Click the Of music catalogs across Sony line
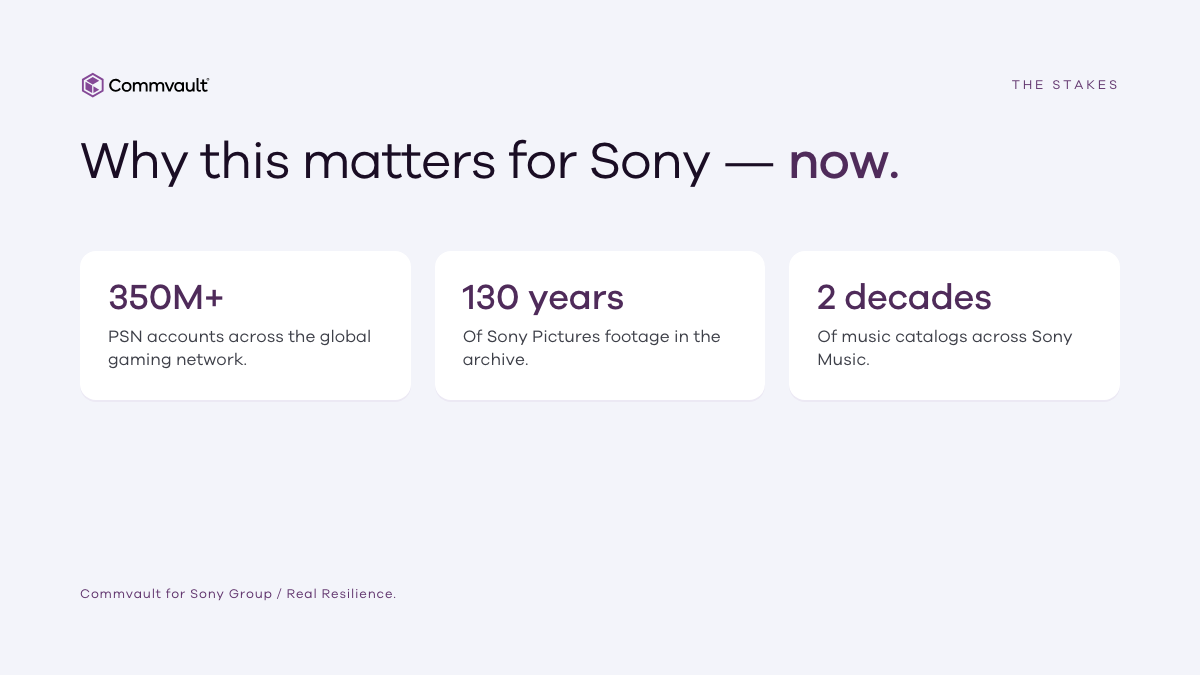 (x=944, y=336)
